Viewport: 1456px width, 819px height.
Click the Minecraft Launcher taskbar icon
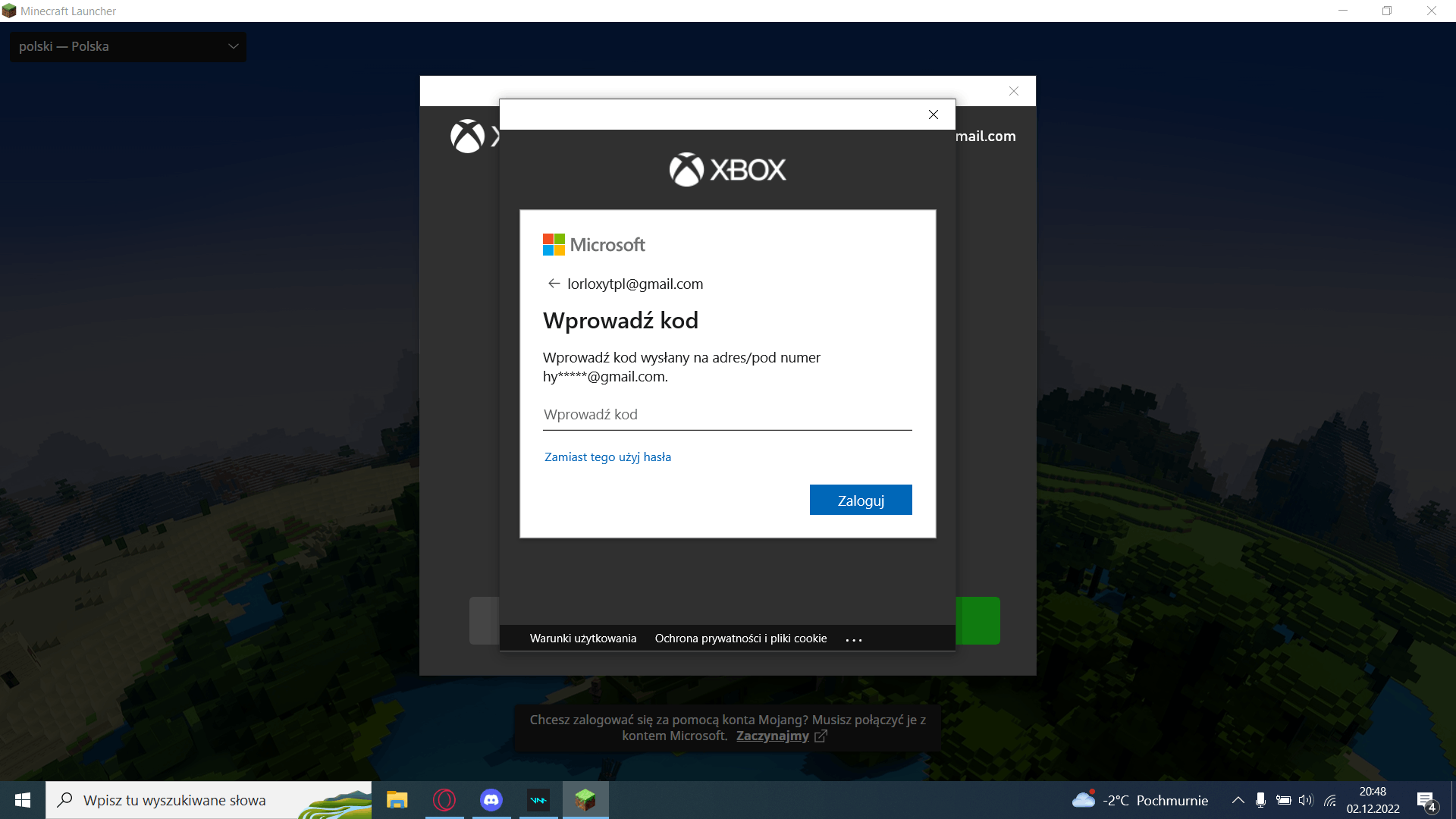(585, 800)
